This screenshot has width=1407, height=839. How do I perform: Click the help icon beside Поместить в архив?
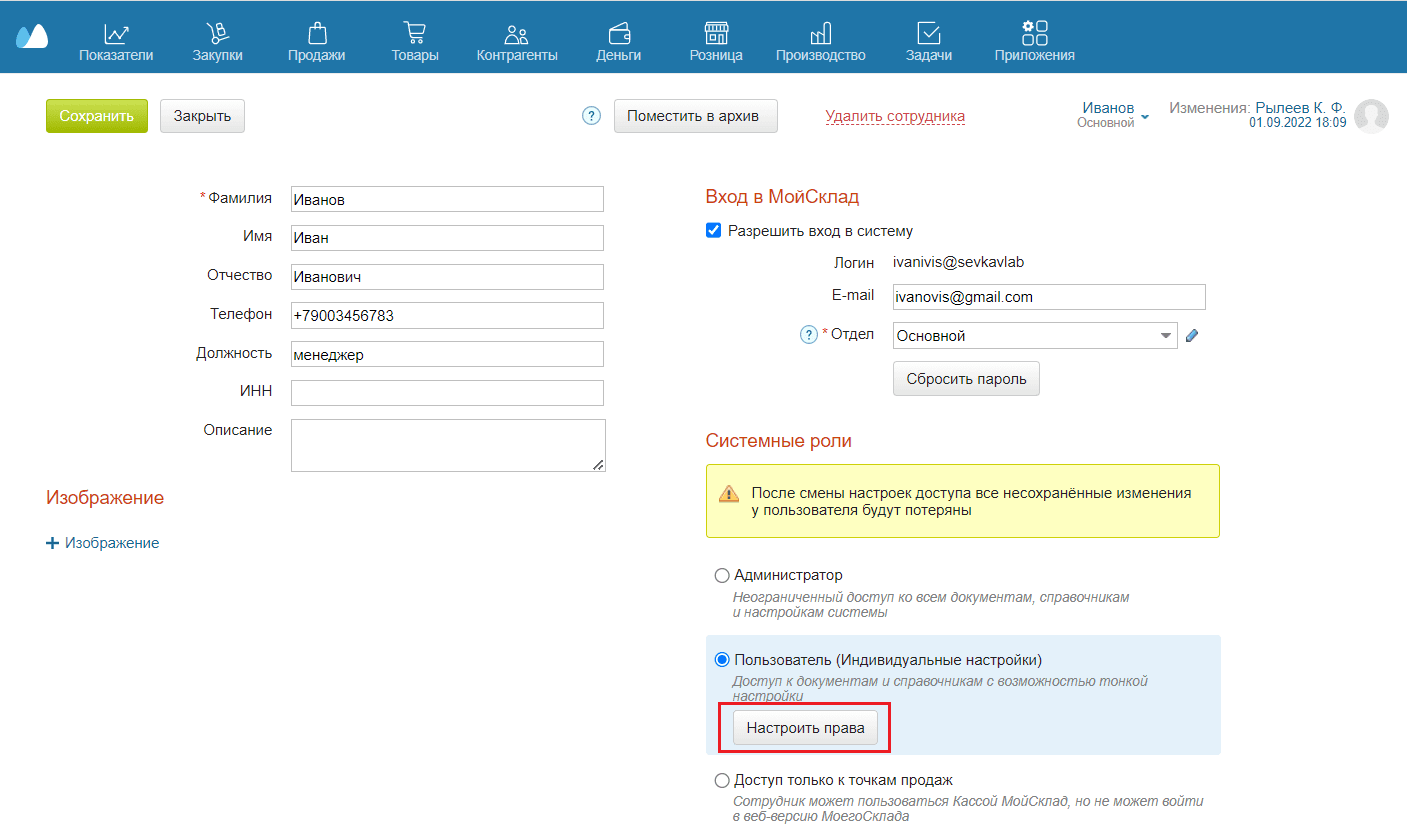(x=591, y=116)
